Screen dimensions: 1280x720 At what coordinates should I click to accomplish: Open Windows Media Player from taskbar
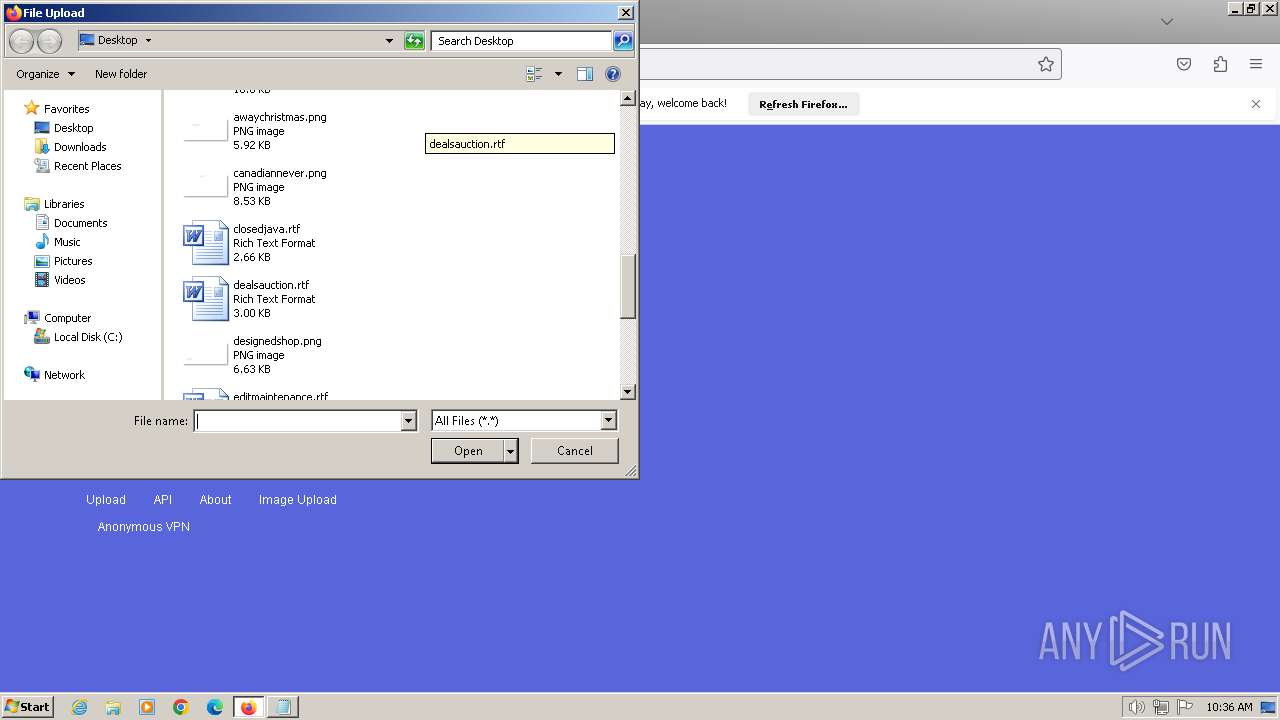point(147,707)
